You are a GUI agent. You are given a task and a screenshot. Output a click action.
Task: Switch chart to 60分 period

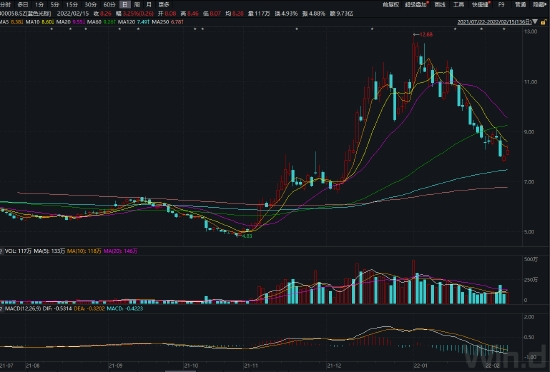(x=109, y=5)
